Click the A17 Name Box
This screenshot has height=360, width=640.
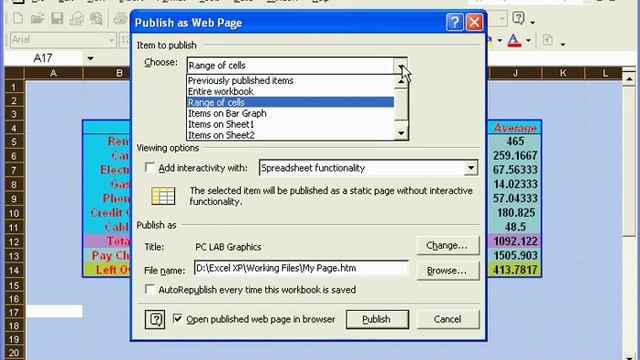(x=43, y=58)
